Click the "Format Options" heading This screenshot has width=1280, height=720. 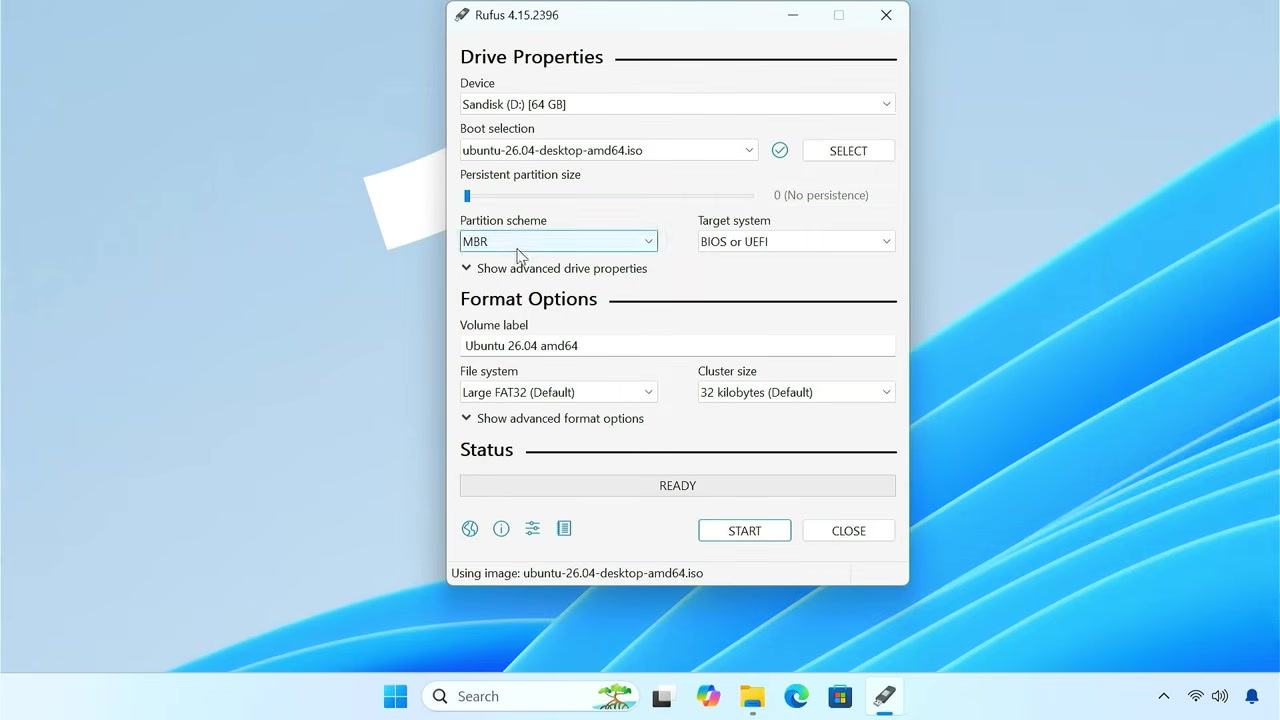pos(529,299)
